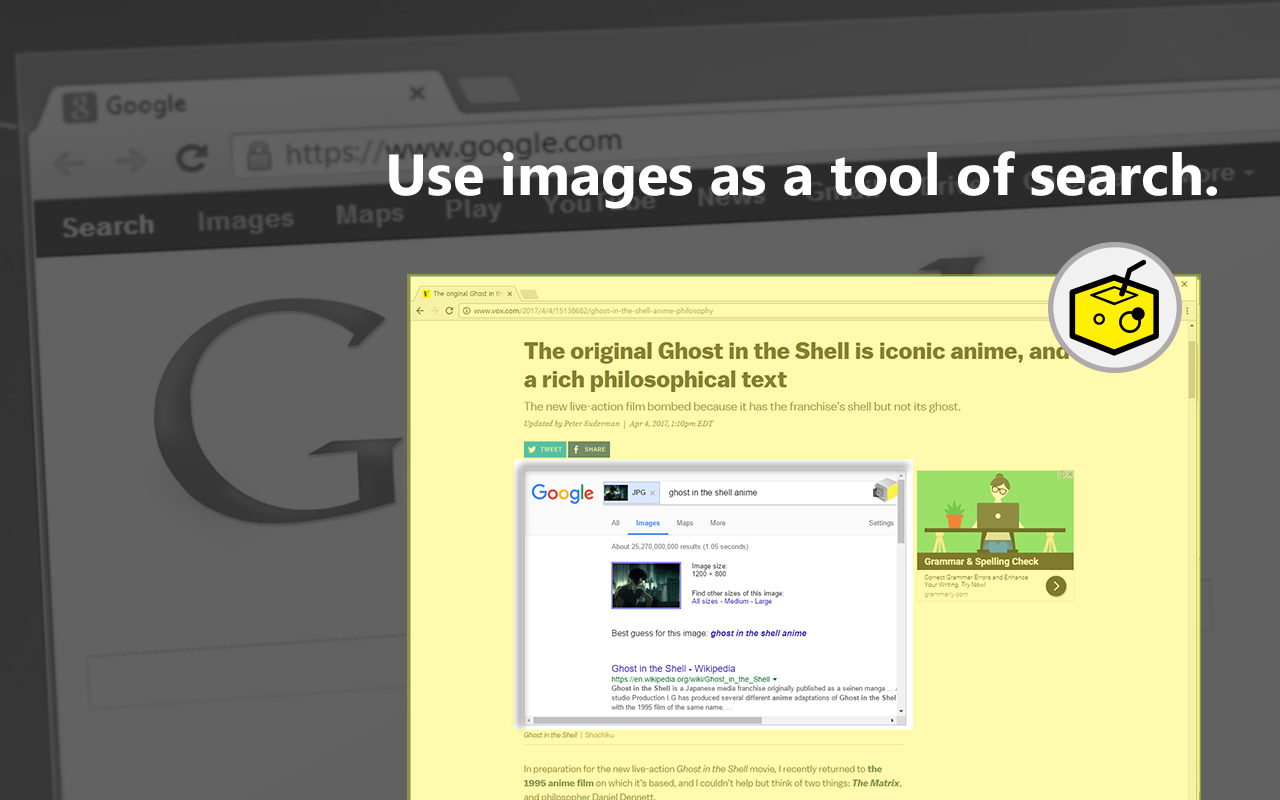The width and height of the screenshot is (1280, 800).
Task: Close the Grammarly ad with X
Action: (x=1070, y=475)
